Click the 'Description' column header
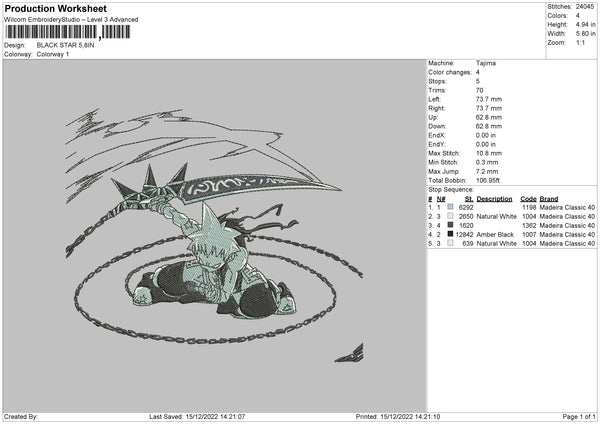The width and height of the screenshot is (600, 424). tap(494, 199)
